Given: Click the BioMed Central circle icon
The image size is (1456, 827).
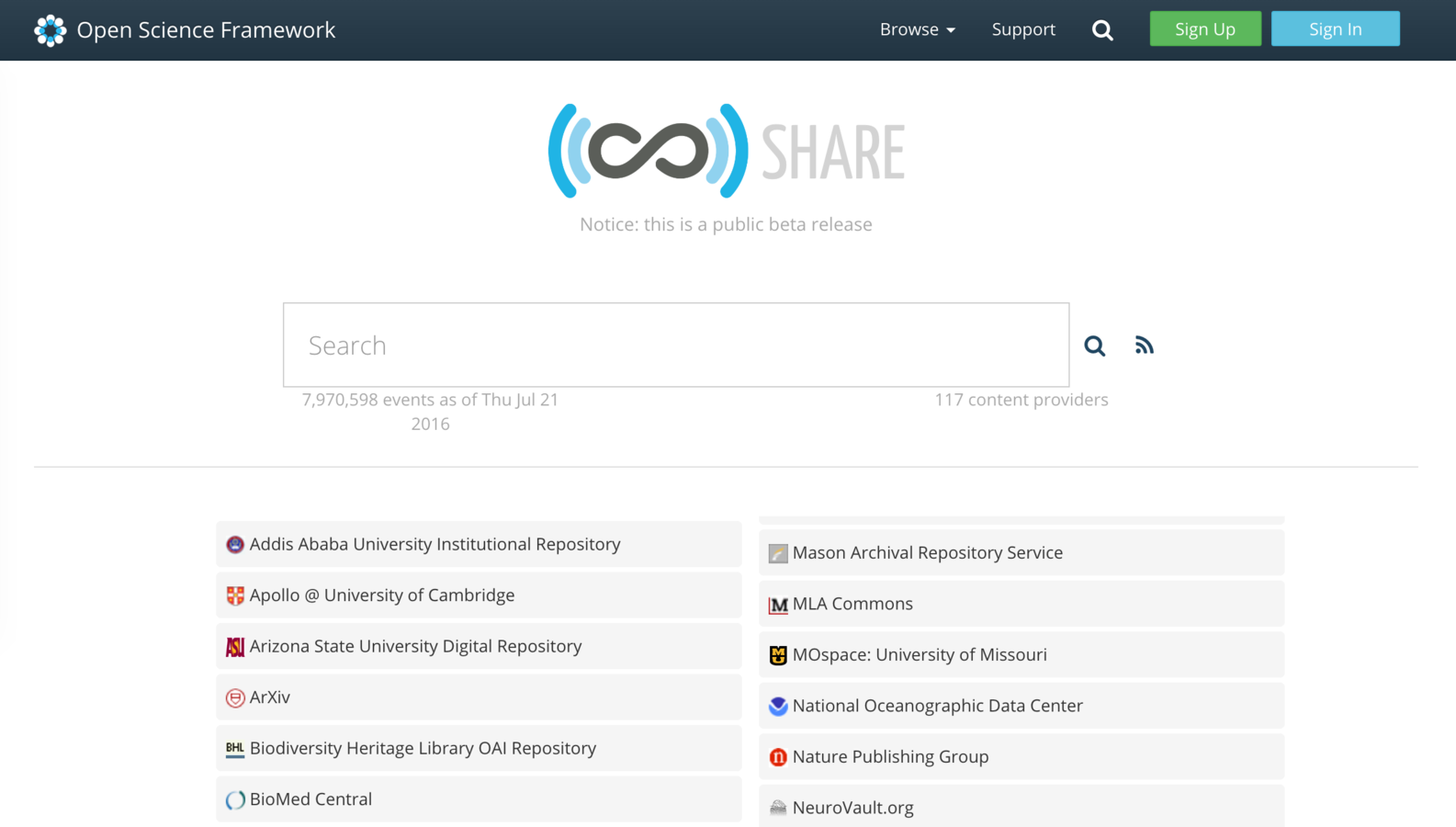Looking at the screenshot, I should (x=235, y=799).
